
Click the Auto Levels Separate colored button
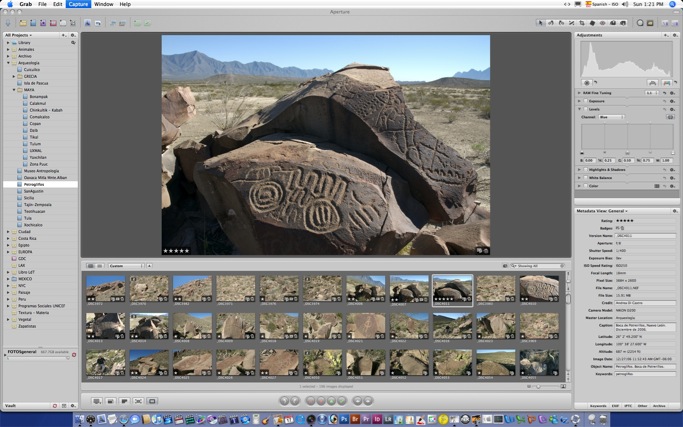point(666,83)
